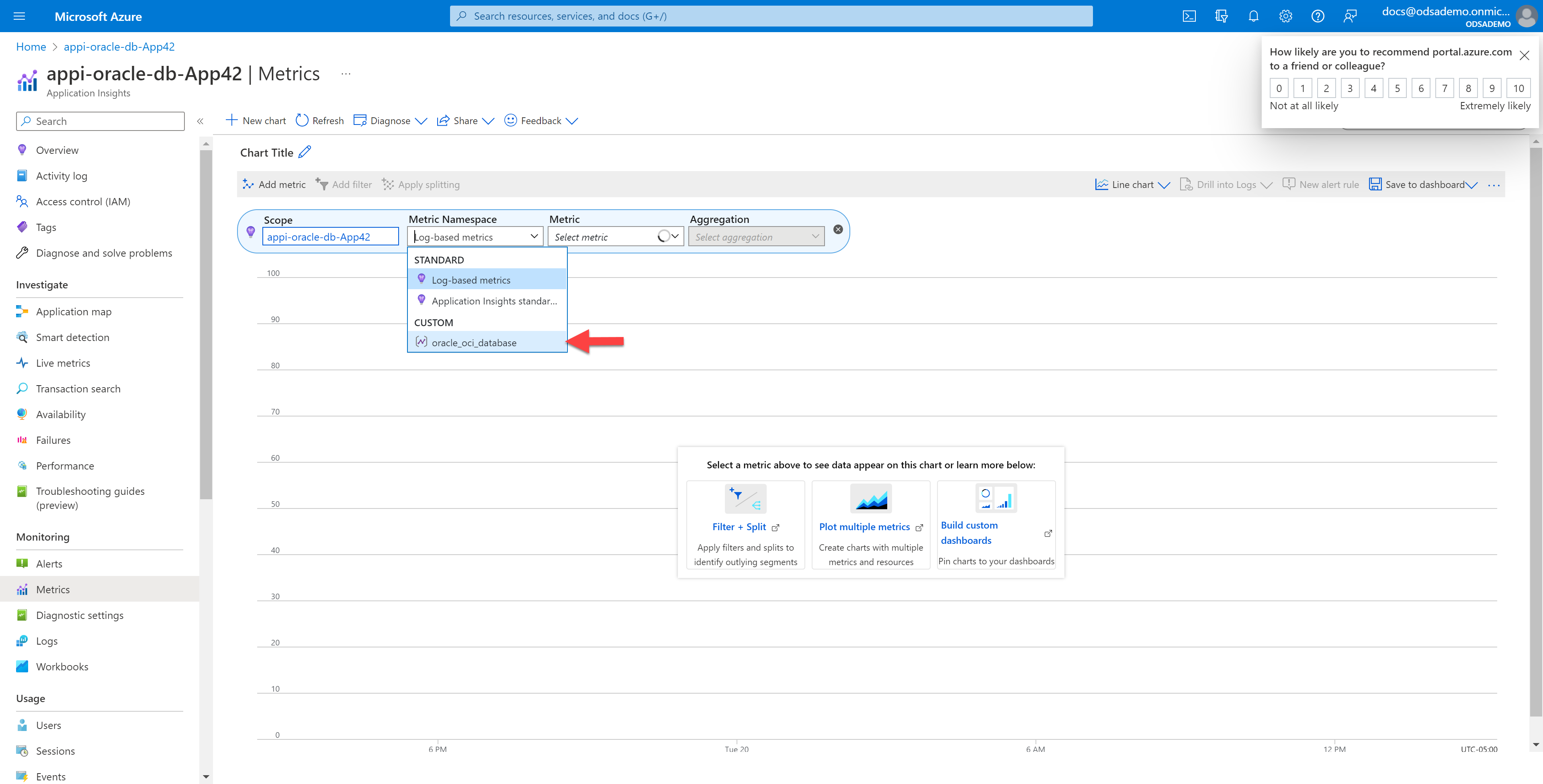Click the Search input field in sidebar
Screen dimensions: 1543x784
click(100, 121)
